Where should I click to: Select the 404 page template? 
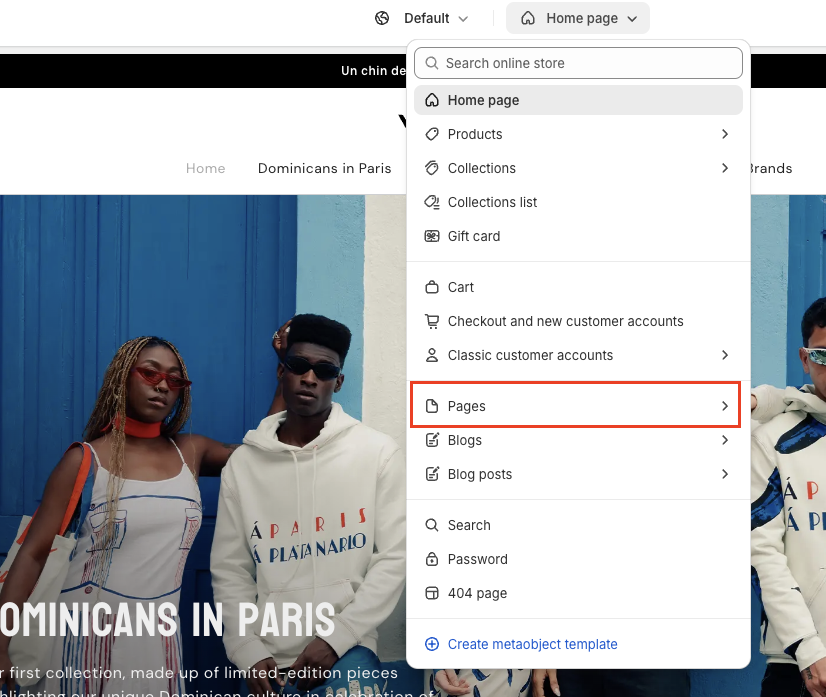point(578,593)
